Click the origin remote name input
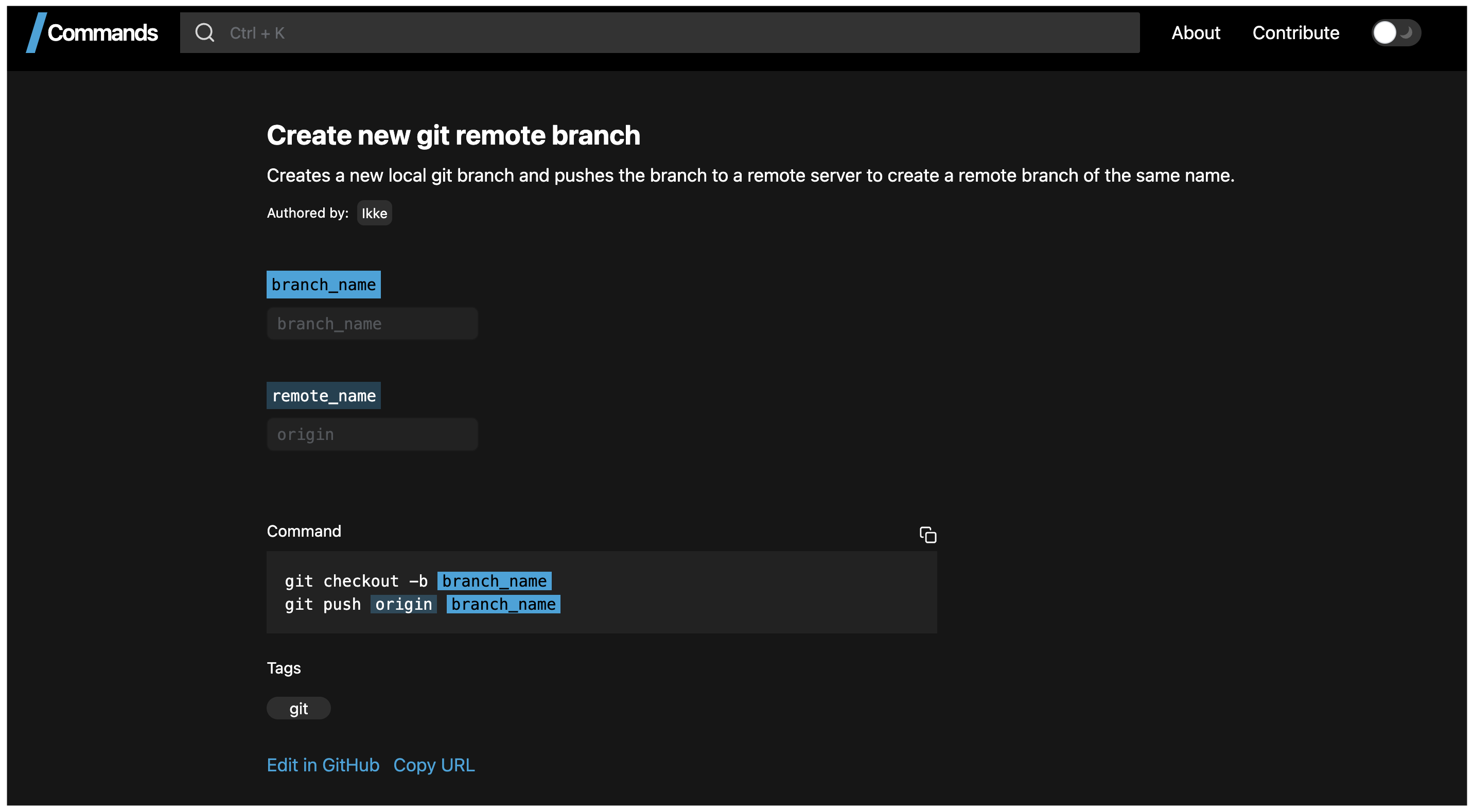This screenshot has width=1473, height=812. click(x=372, y=435)
